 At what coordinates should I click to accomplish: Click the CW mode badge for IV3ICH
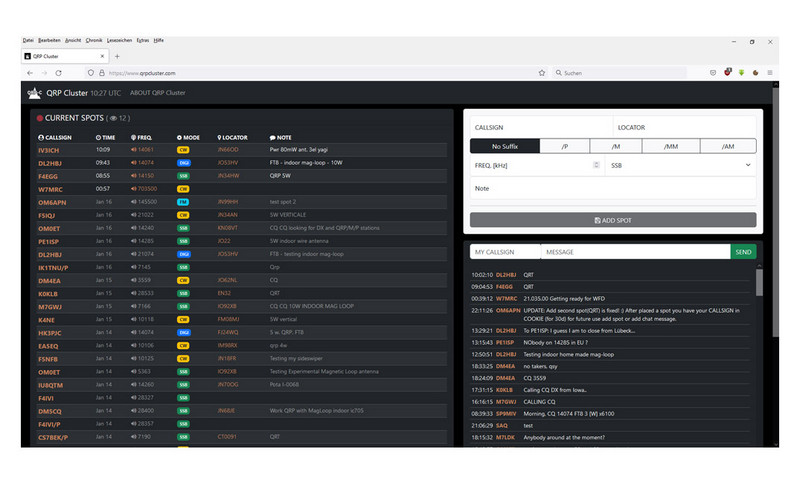click(183, 150)
